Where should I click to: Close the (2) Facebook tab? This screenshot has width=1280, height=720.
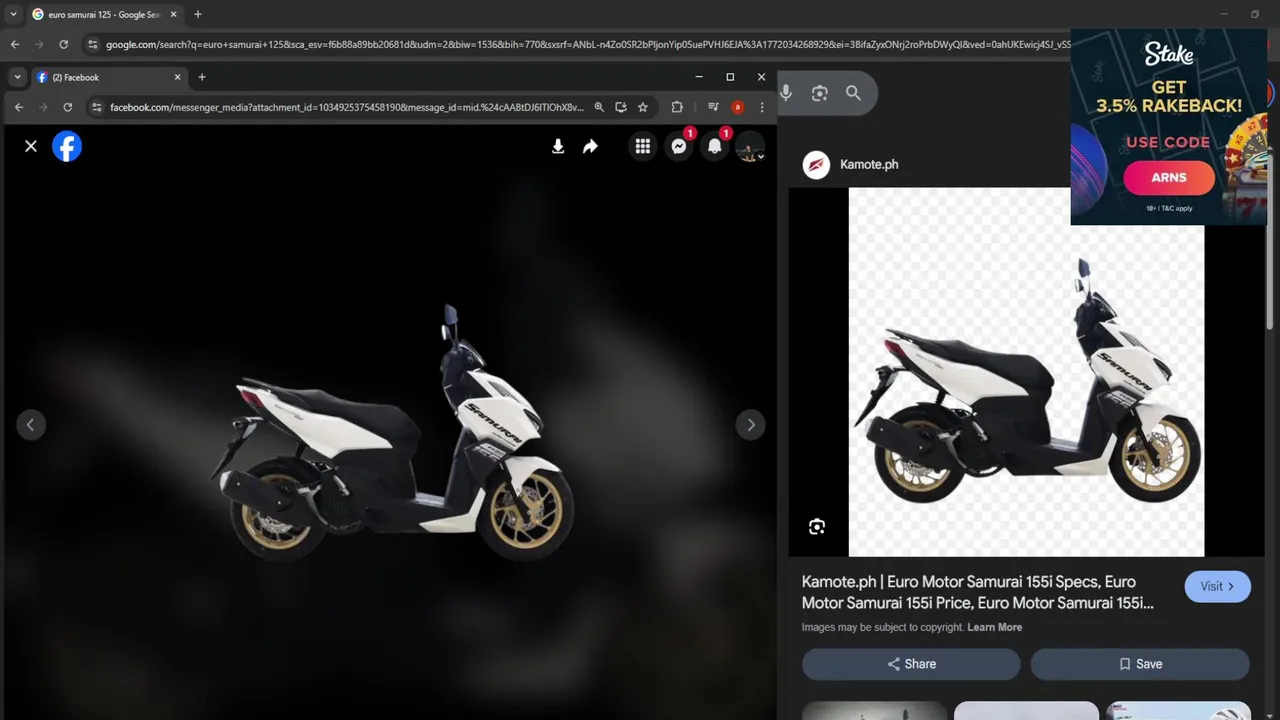(x=178, y=77)
